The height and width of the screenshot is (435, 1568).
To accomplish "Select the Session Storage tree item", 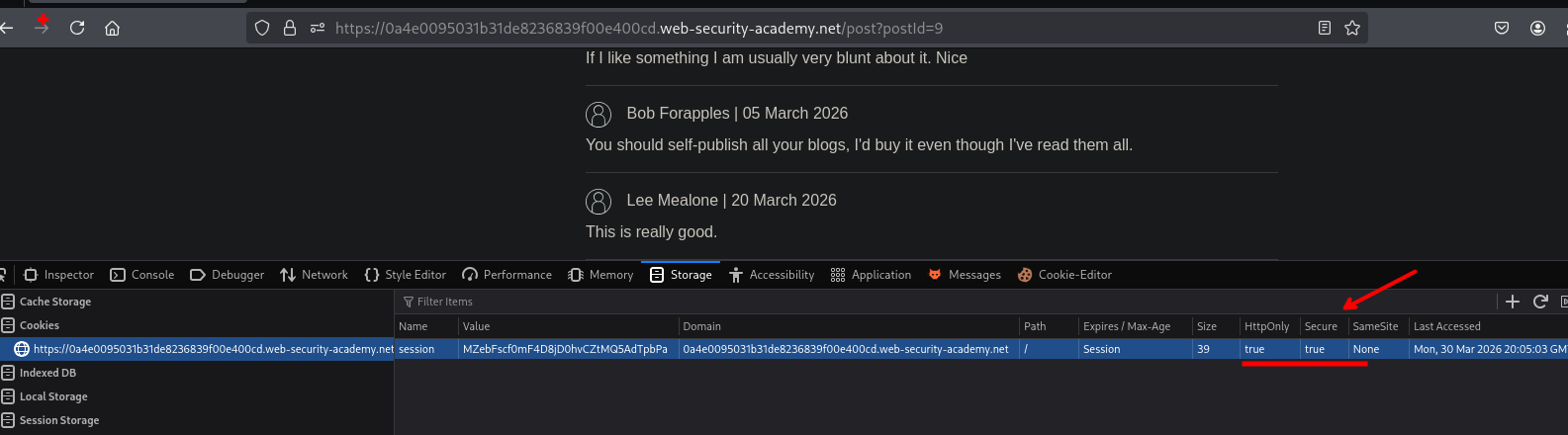I will (58, 420).
